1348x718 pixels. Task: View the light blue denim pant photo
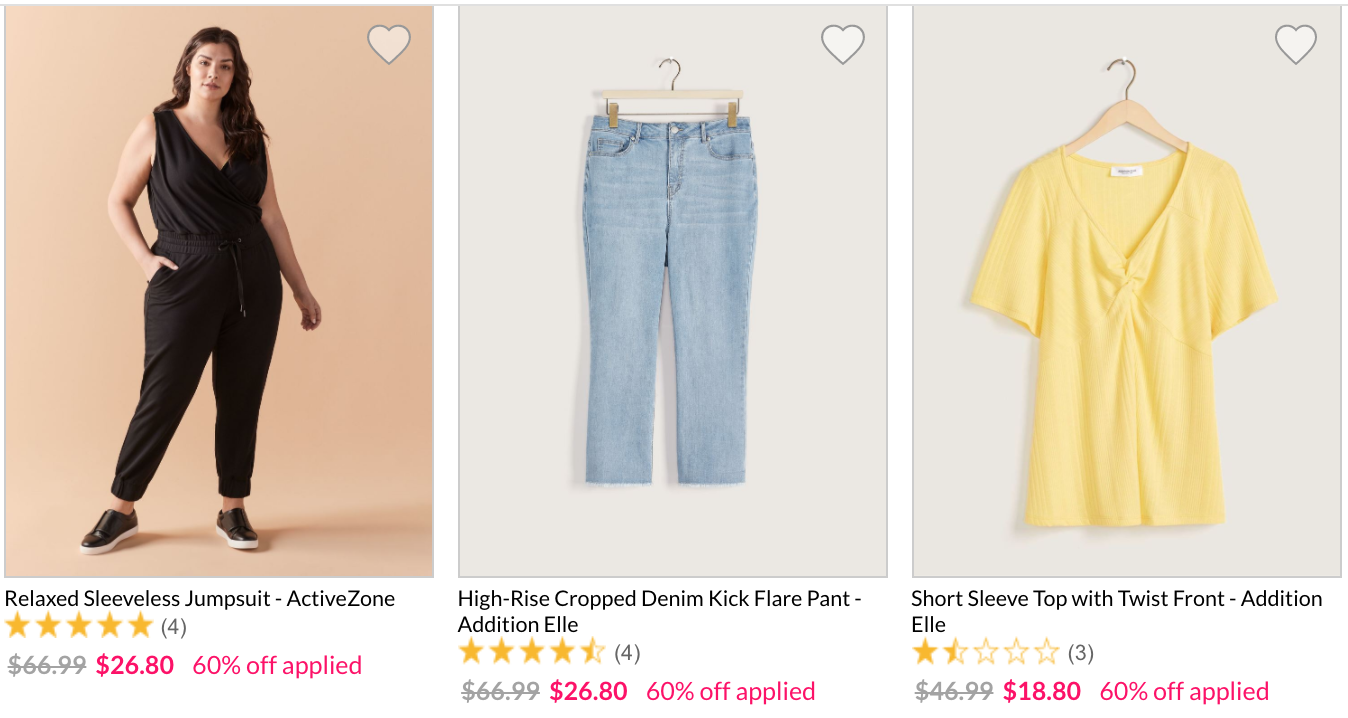point(673,291)
